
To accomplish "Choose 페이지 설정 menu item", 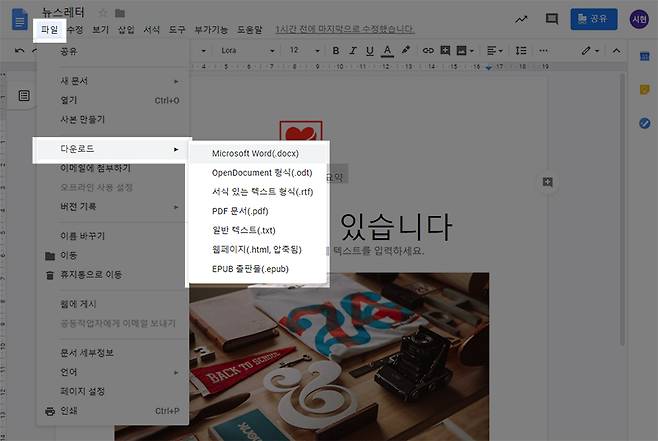I will pos(112,391).
